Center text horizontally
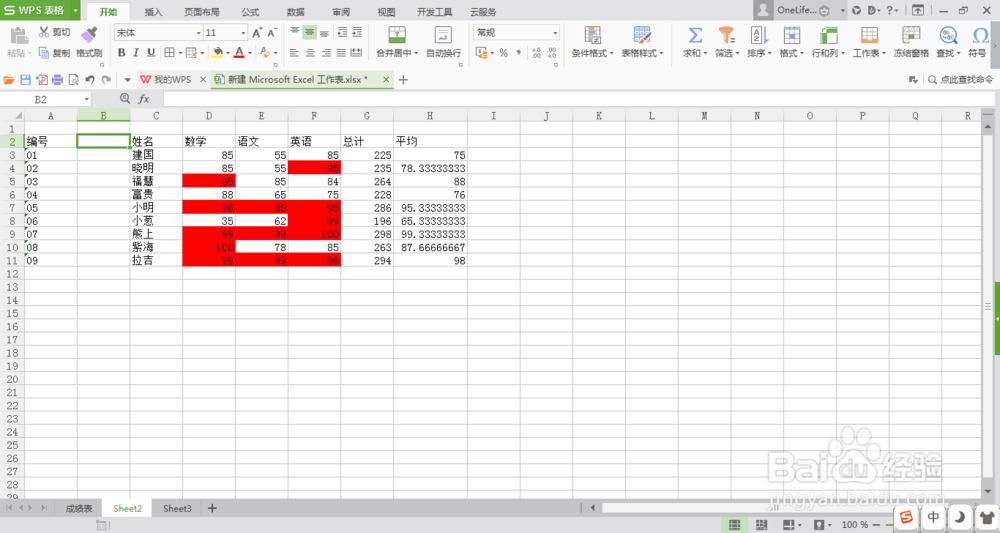 pos(310,53)
